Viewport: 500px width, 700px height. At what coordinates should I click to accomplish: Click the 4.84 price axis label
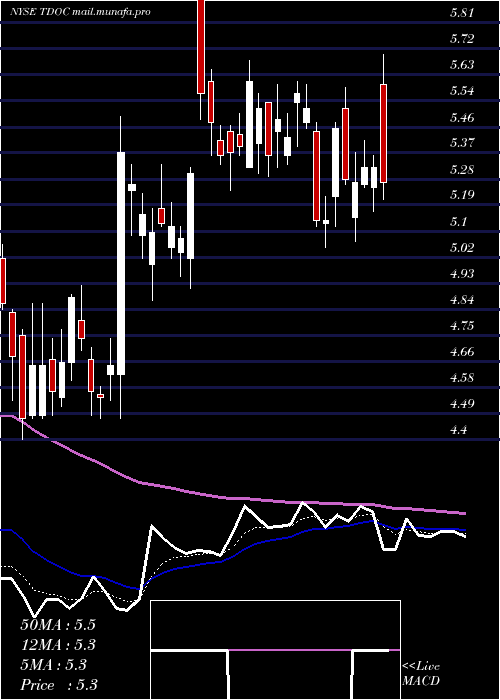click(x=462, y=300)
